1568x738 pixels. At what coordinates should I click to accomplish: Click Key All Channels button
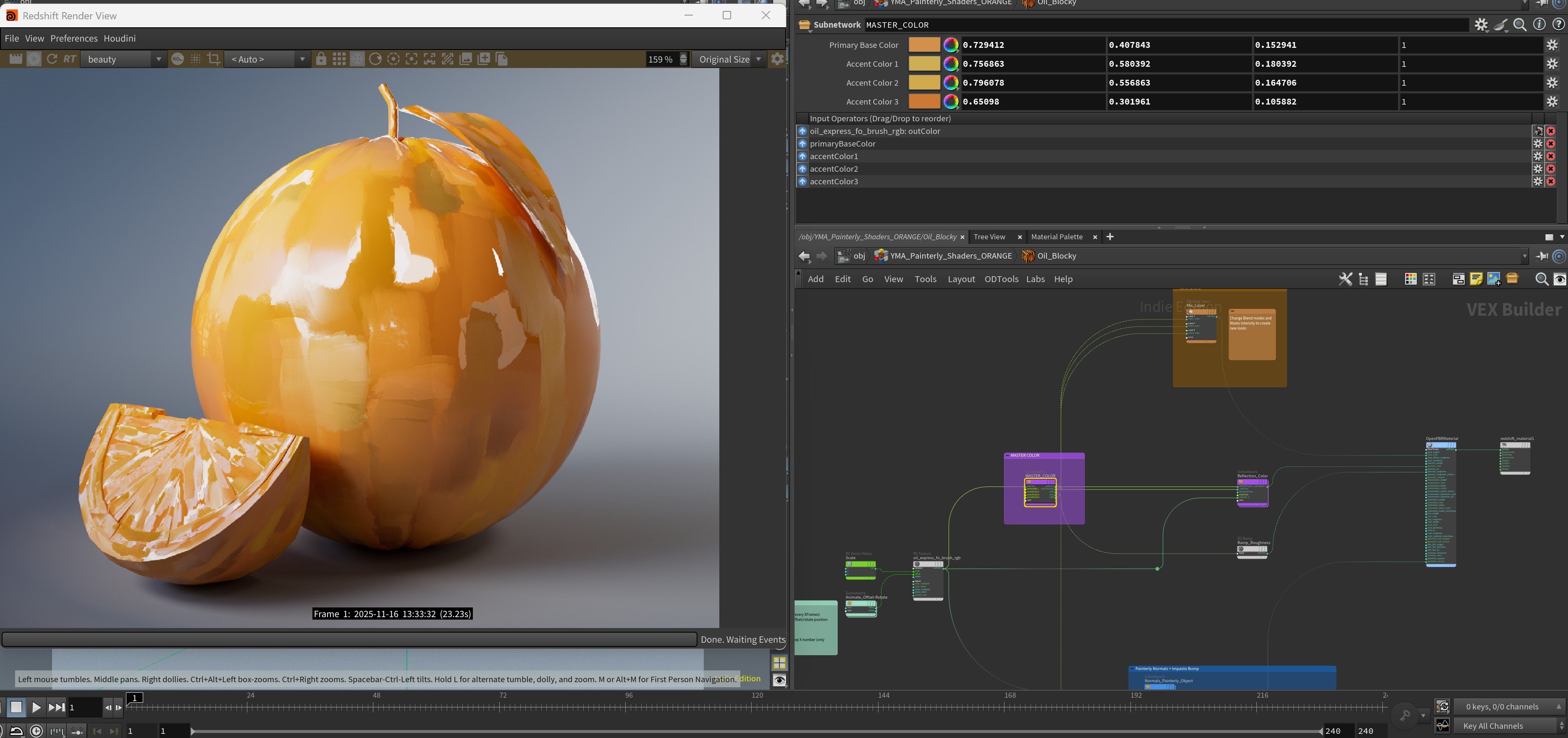click(1492, 726)
